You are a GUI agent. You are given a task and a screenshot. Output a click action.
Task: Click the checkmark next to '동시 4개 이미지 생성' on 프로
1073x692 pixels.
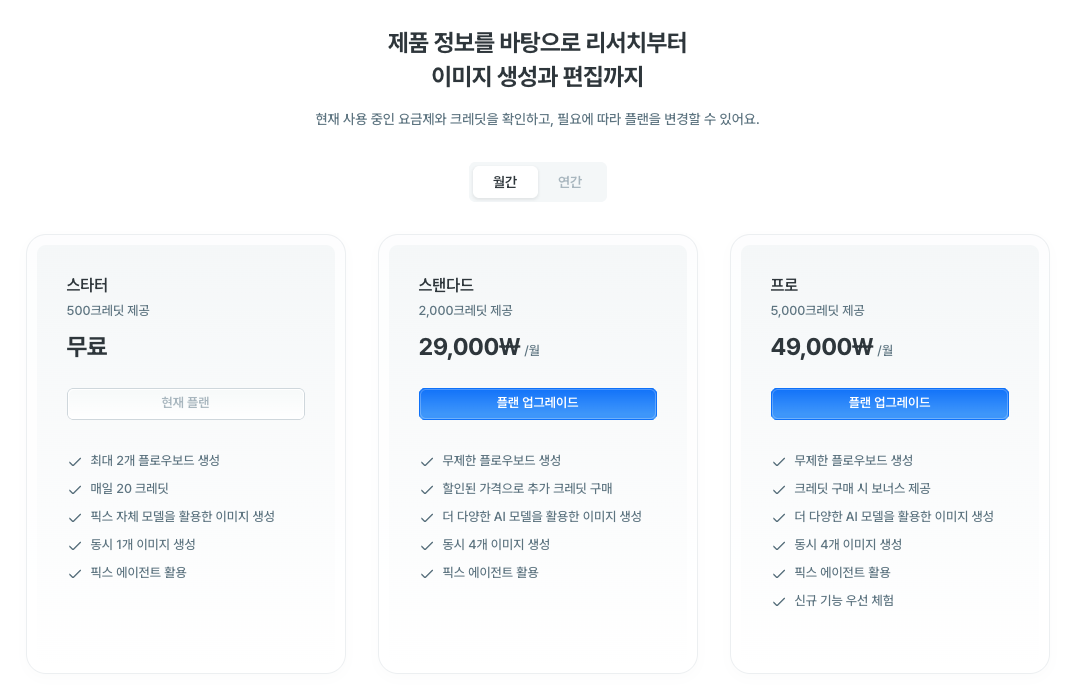coord(779,545)
